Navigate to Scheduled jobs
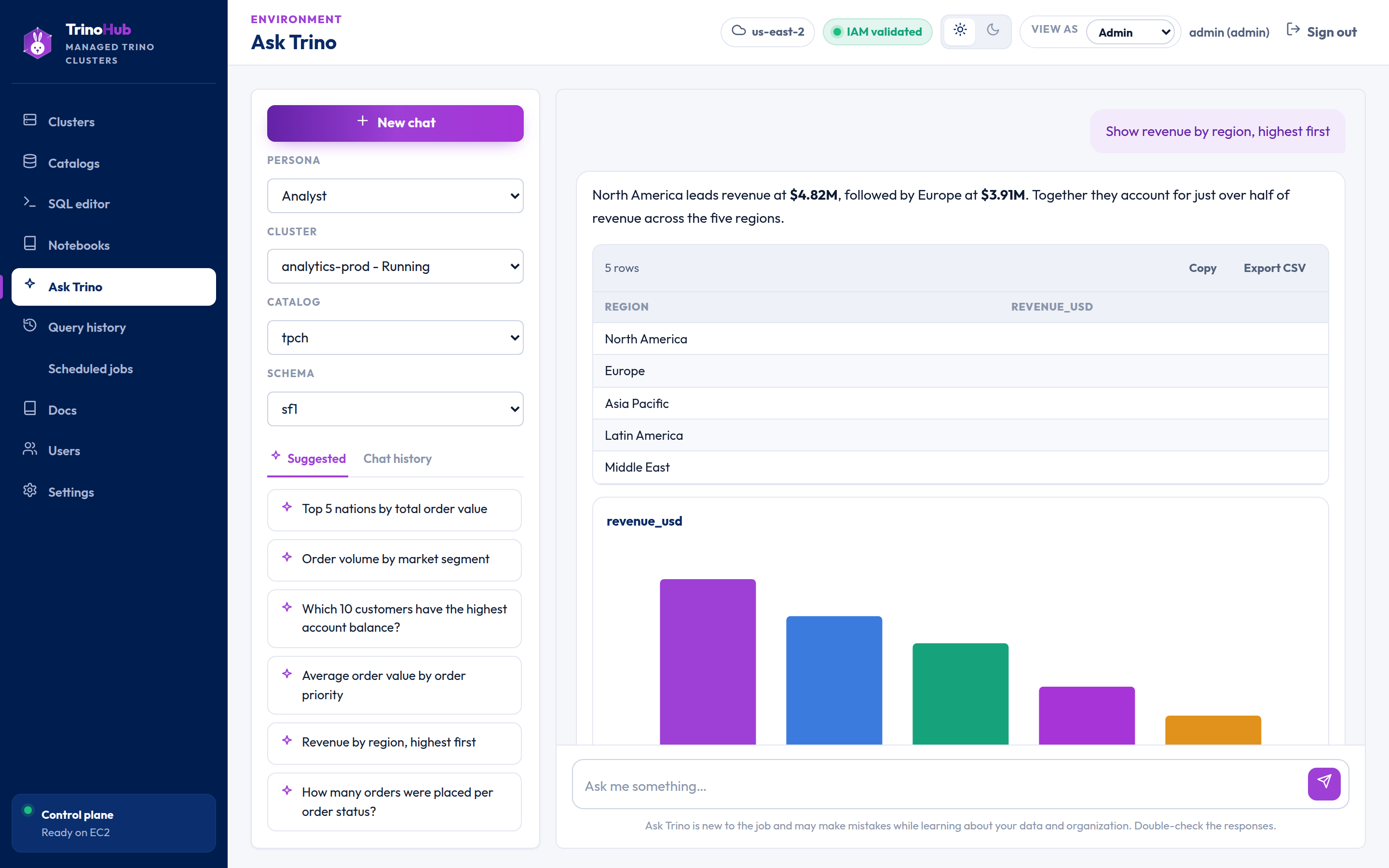Viewport: 1389px width, 868px height. click(114, 368)
